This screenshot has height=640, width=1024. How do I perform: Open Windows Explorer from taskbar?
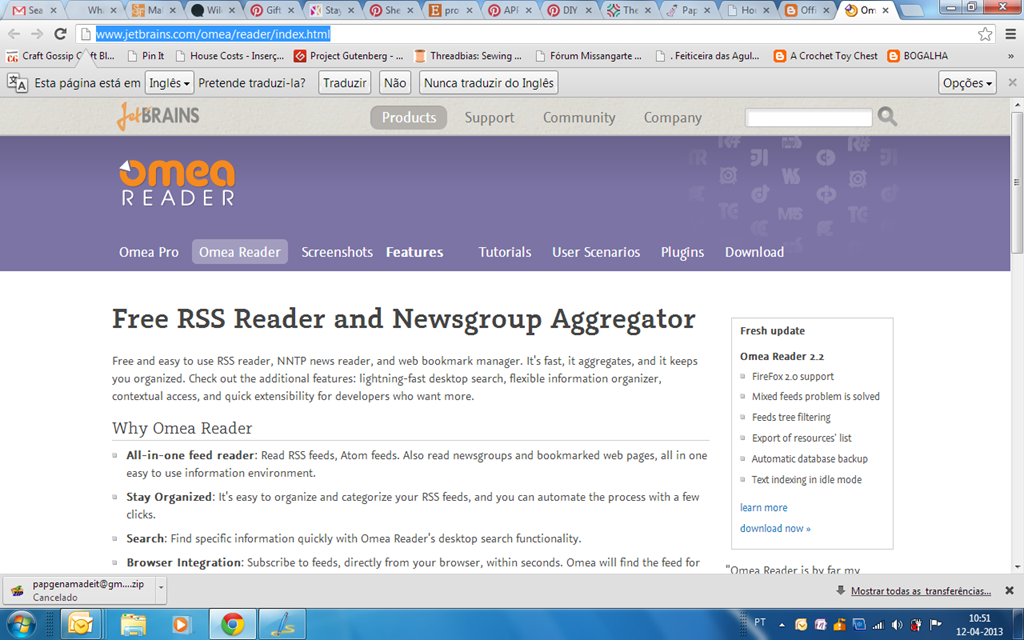[133, 624]
